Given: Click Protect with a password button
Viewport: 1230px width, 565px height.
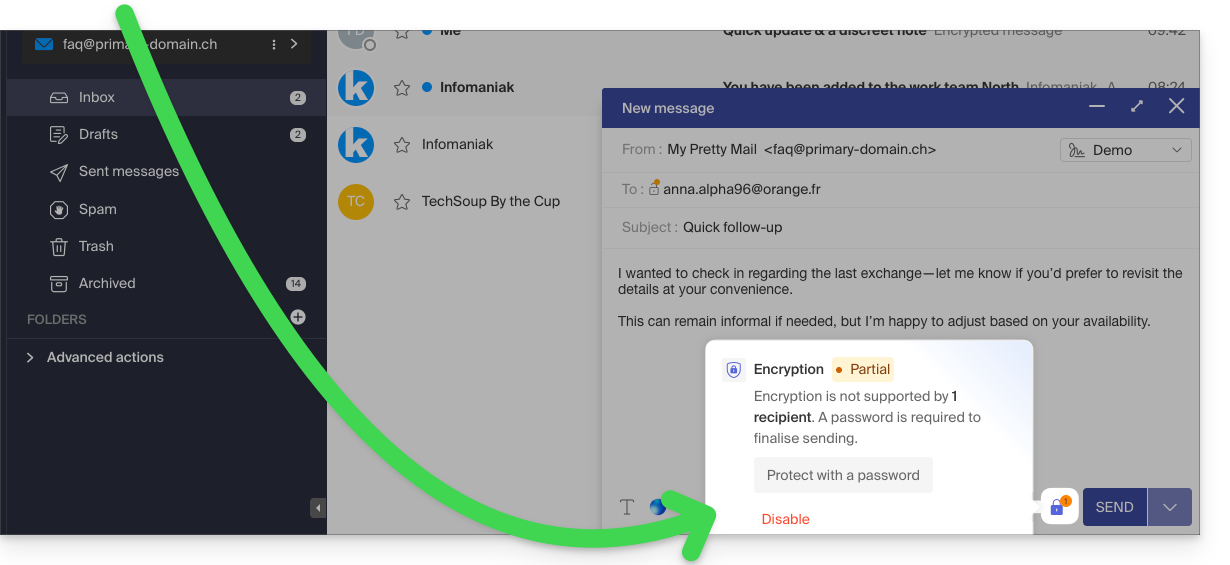Looking at the screenshot, I should (843, 475).
